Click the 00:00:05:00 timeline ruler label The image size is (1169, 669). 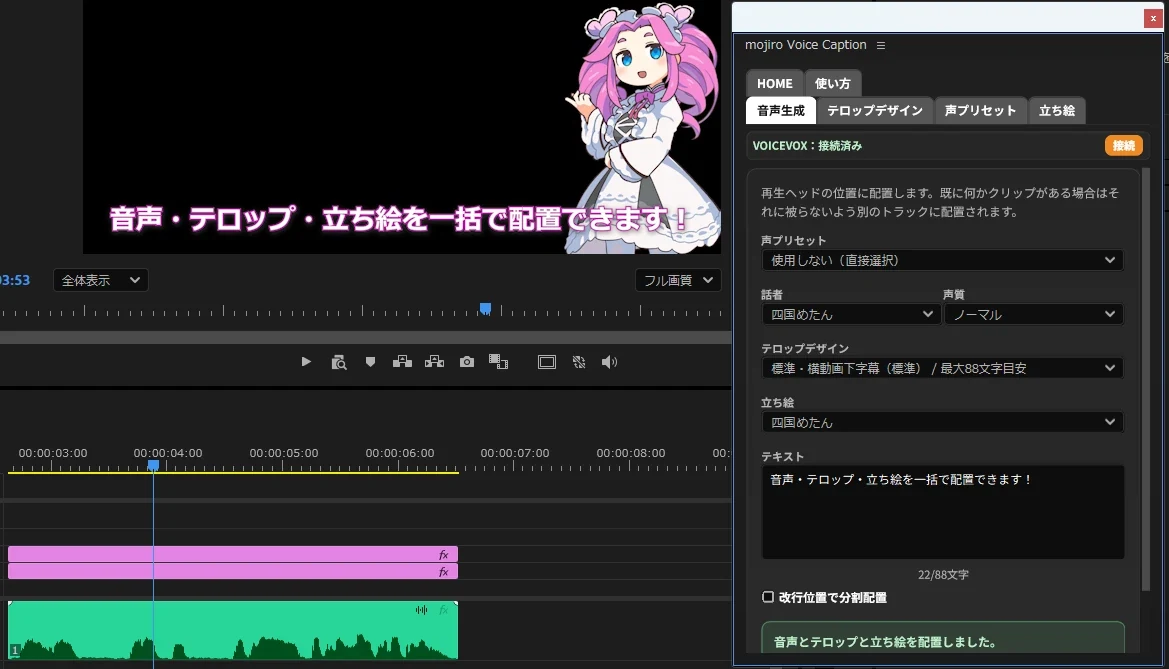tap(284, 453)
